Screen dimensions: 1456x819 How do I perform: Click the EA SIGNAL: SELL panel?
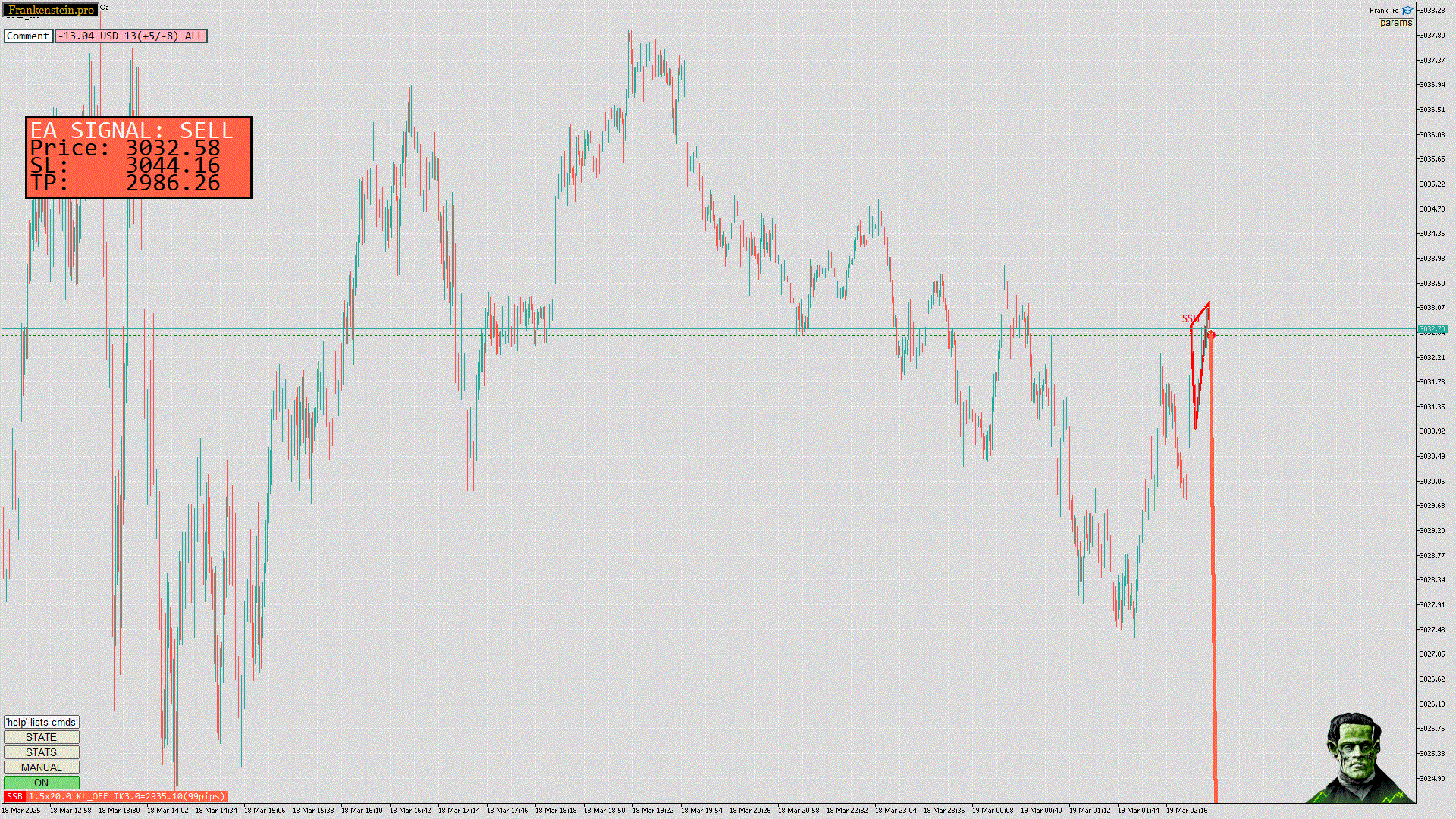point(139,158)
